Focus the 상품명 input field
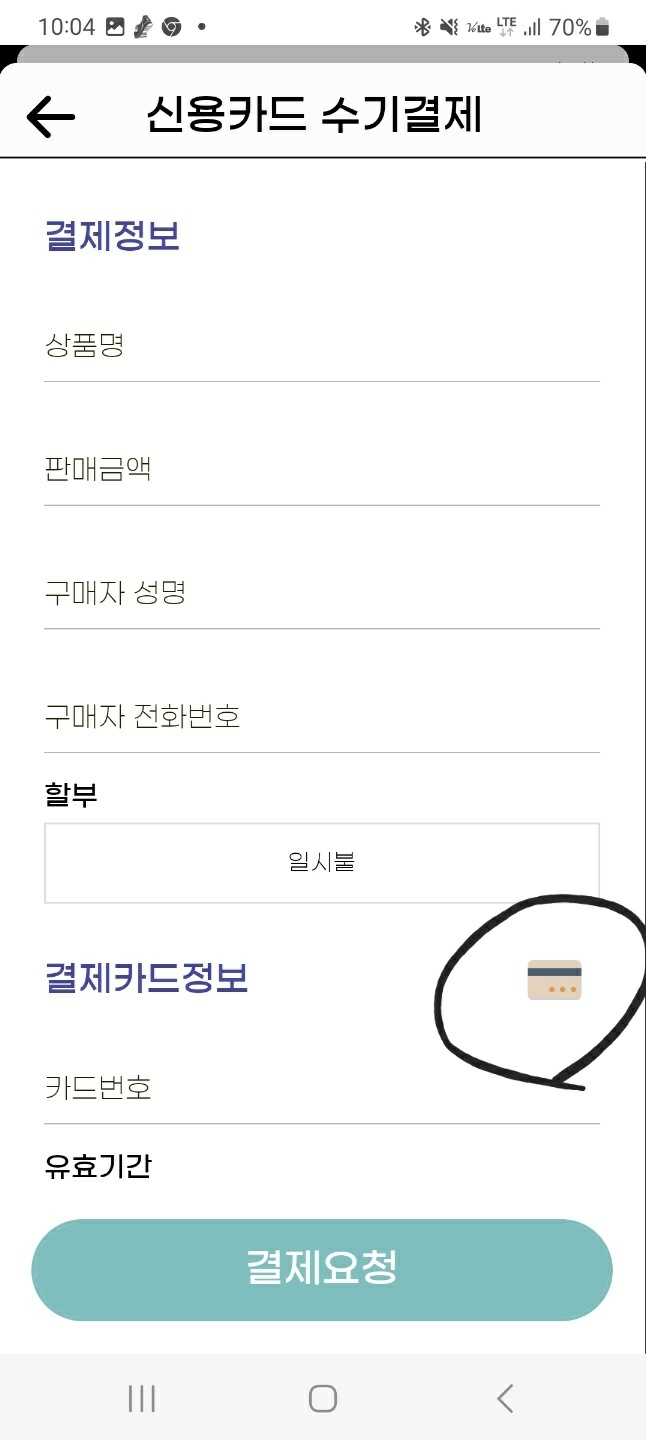Image resolution: width=646 pixels, height=1440 pixels. click(x=322, y=348)
